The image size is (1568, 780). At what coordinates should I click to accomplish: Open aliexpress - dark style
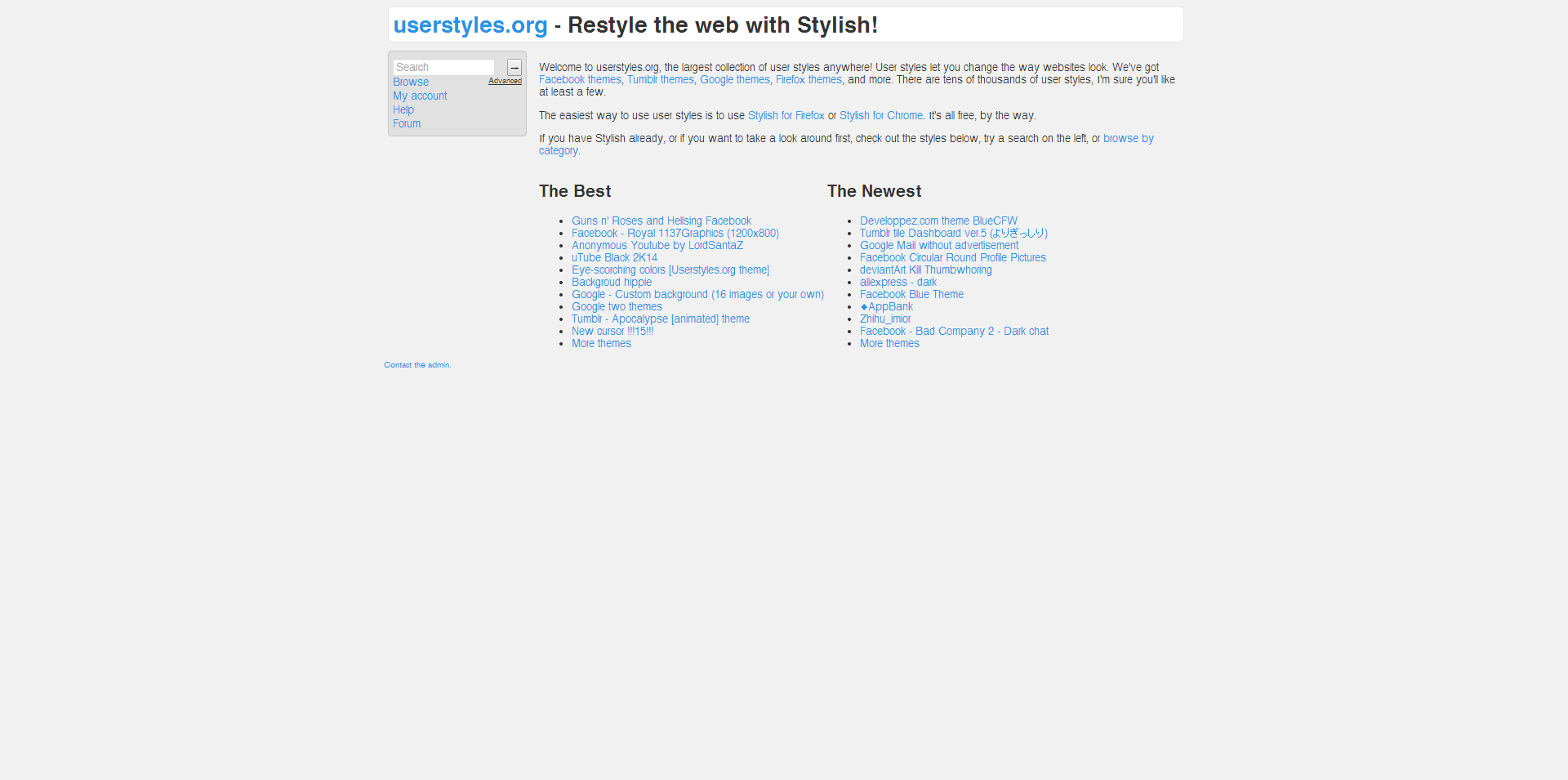[898, 282]
